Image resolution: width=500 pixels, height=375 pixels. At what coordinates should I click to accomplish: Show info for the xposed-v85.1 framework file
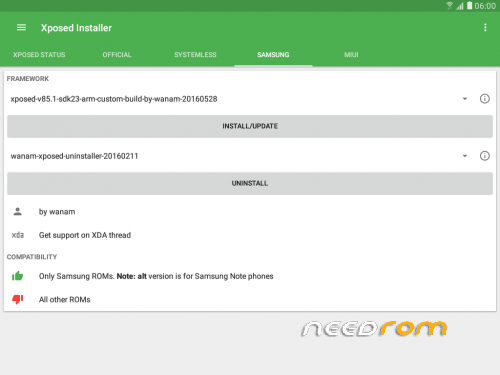click(485, 99)
